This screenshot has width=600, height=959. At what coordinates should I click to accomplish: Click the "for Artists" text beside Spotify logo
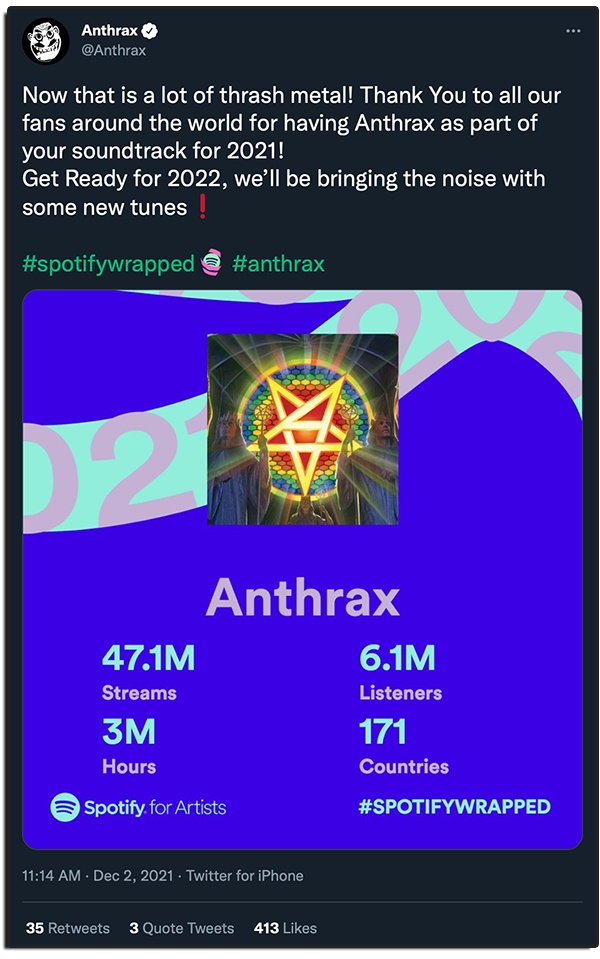(x=188, y=807)
